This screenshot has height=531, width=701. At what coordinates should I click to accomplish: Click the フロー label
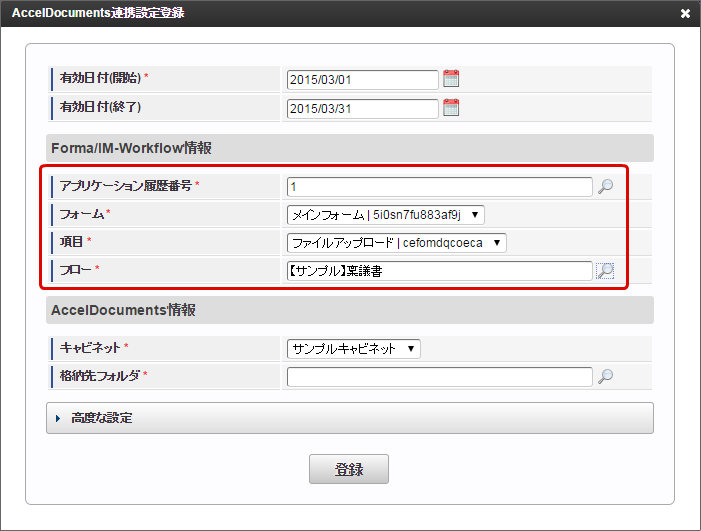(76, 269)
